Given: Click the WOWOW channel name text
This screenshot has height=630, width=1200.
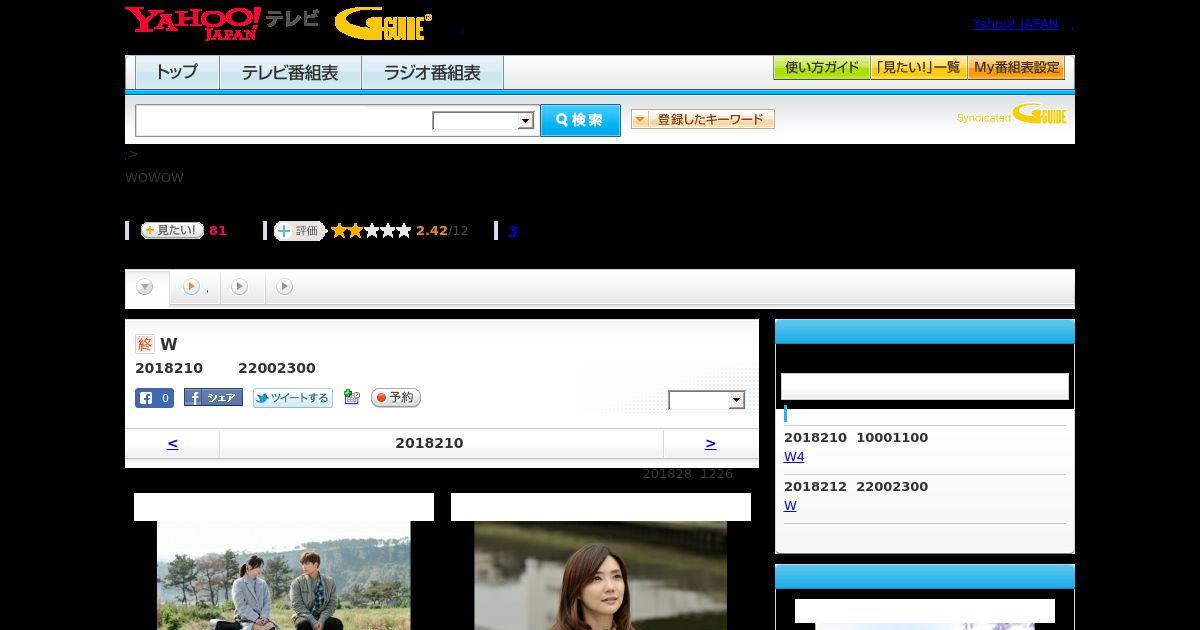Looking at the screenshot, I should click(x=154, y=178).
